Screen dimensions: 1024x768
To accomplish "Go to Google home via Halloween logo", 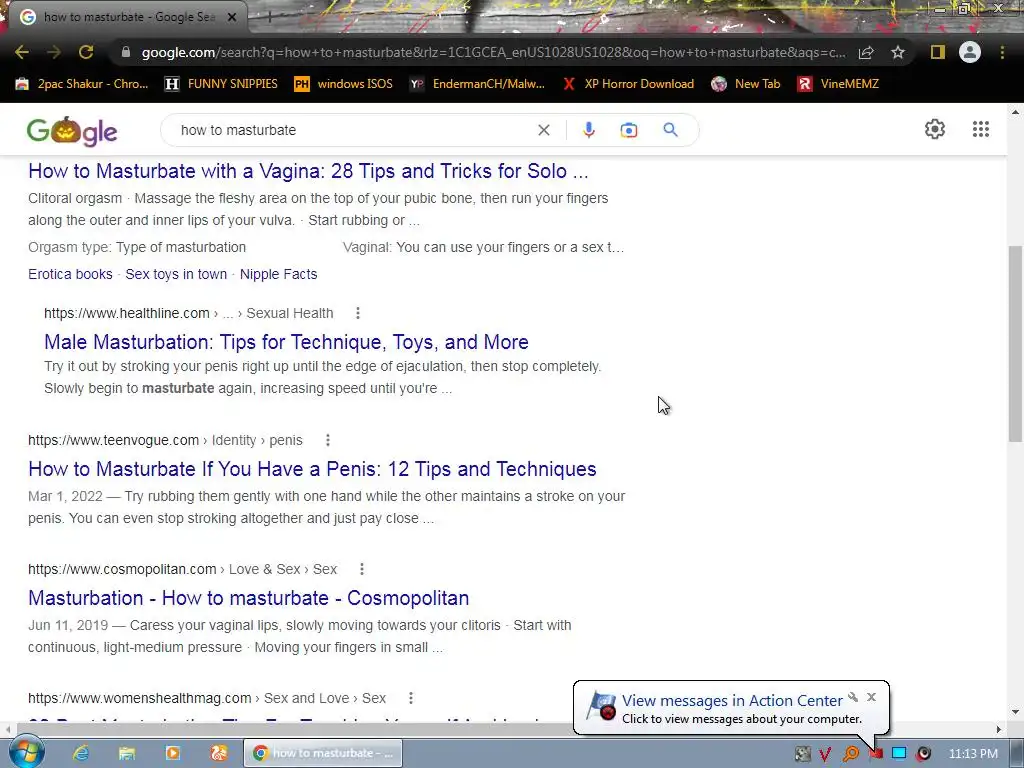I will tap(72, 131).
